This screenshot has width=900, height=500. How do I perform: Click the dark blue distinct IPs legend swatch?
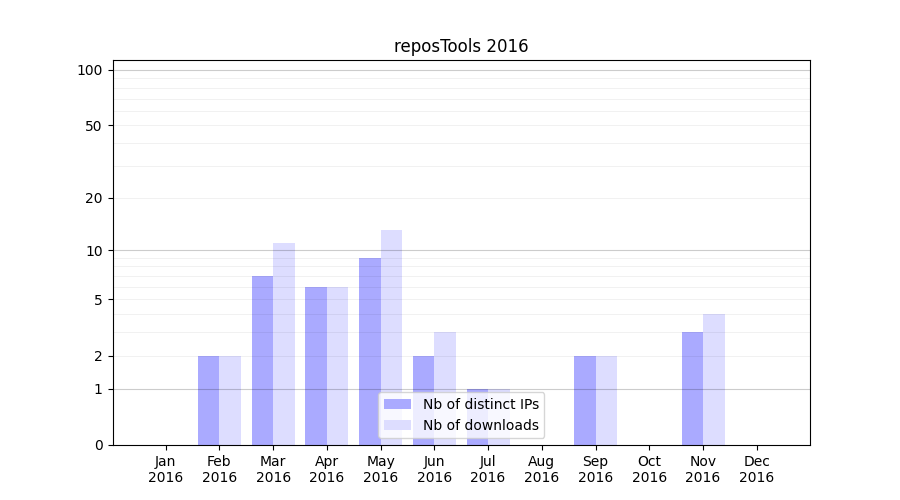click(x=397, y=404)
